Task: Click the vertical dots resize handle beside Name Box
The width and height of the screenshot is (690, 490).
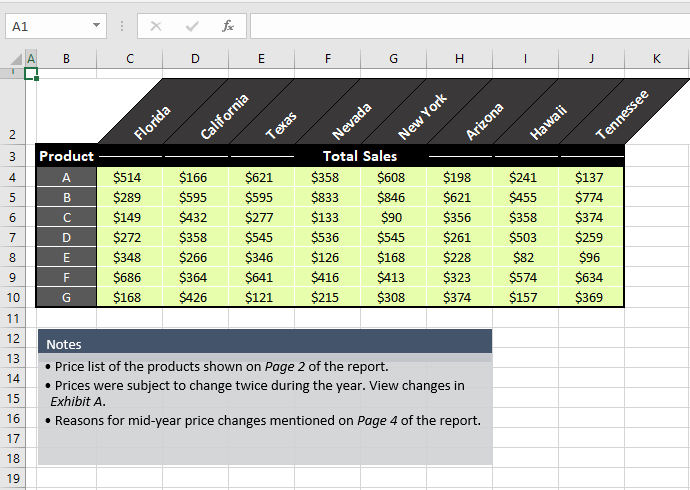Action: [x=121, y=26]
